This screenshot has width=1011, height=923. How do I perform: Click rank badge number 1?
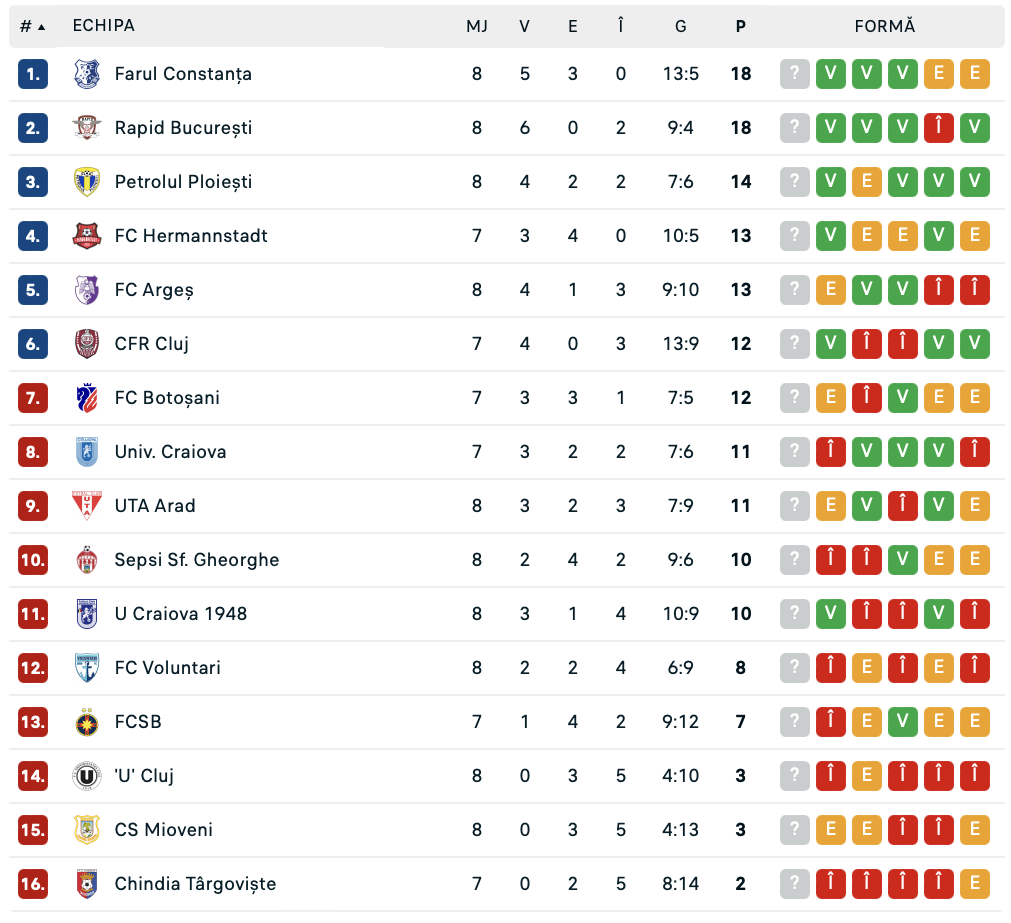click(x=33, y=74)
